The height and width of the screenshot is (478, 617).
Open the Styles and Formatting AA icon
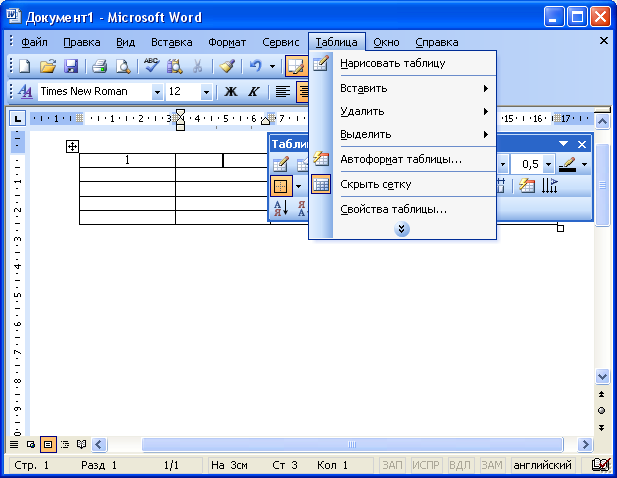pyautogui.click(x=26, y=92)
